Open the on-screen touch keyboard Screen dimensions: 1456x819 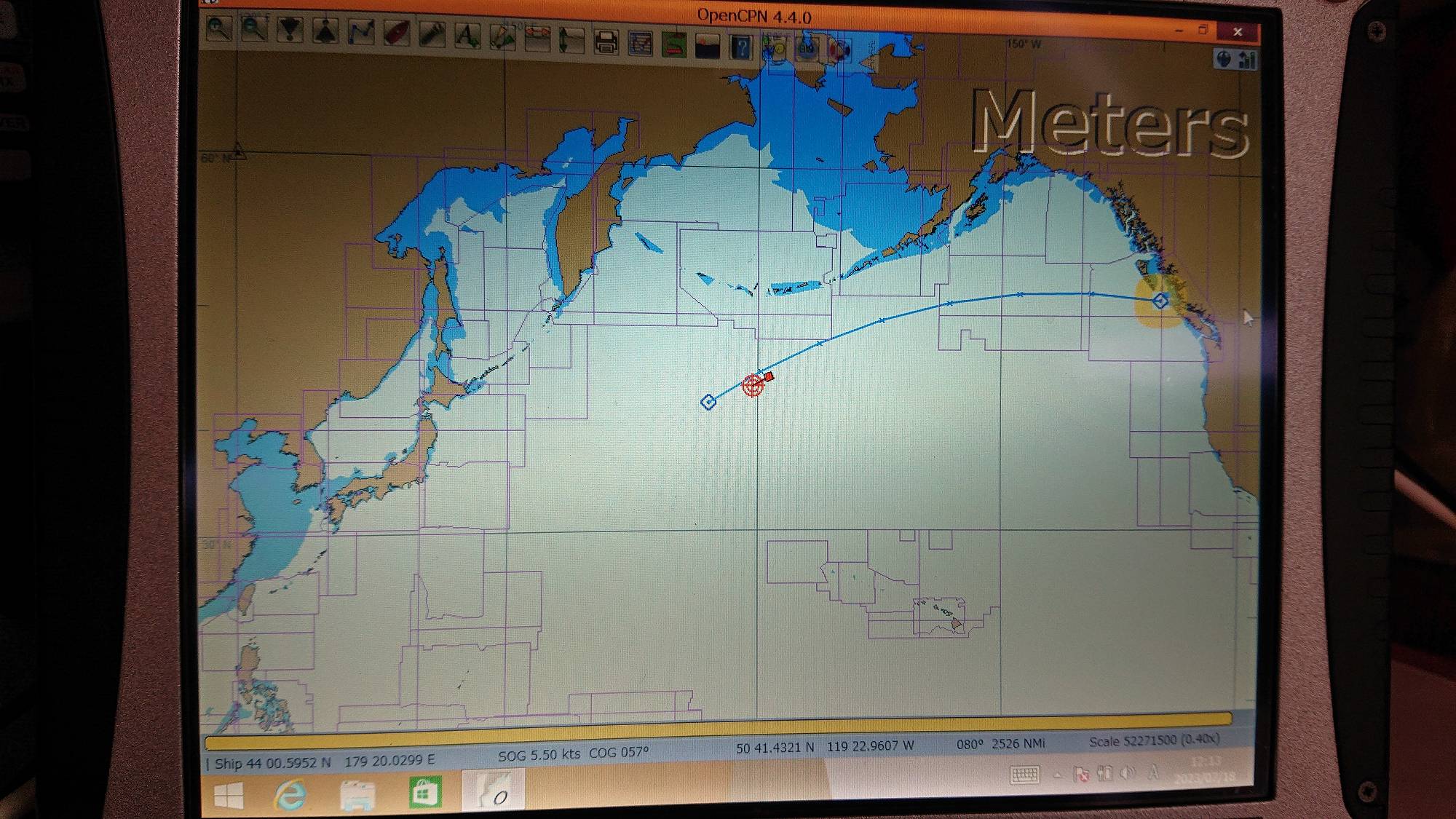tap(1024, 775)
